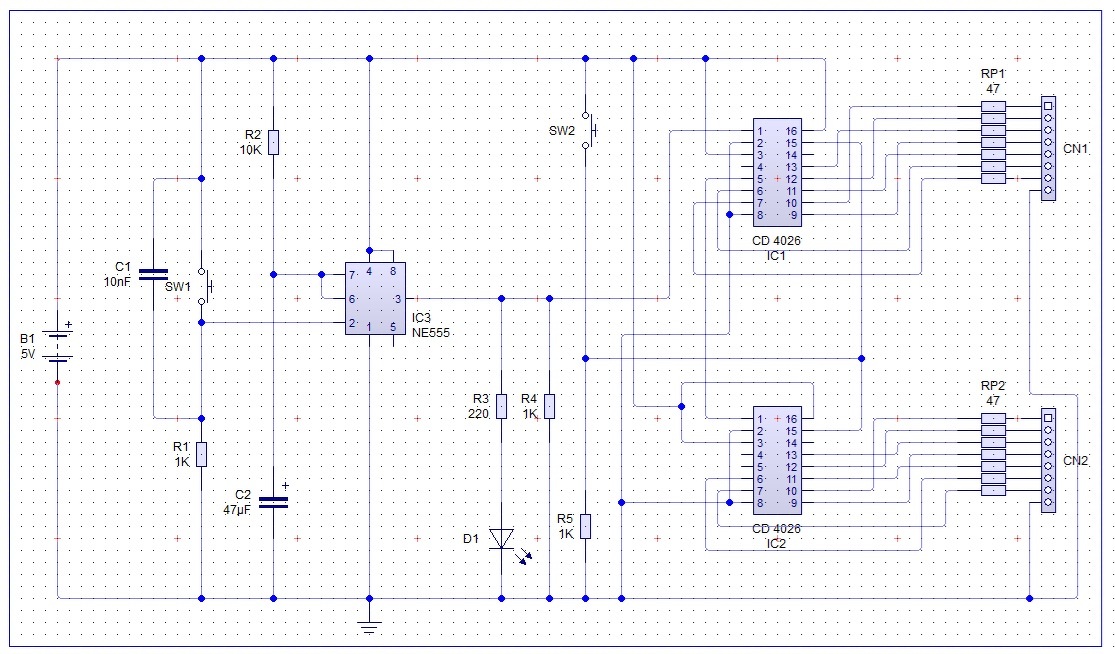Select push button switch SW2
Screen dimensions: 1115x654
point(587,130)
